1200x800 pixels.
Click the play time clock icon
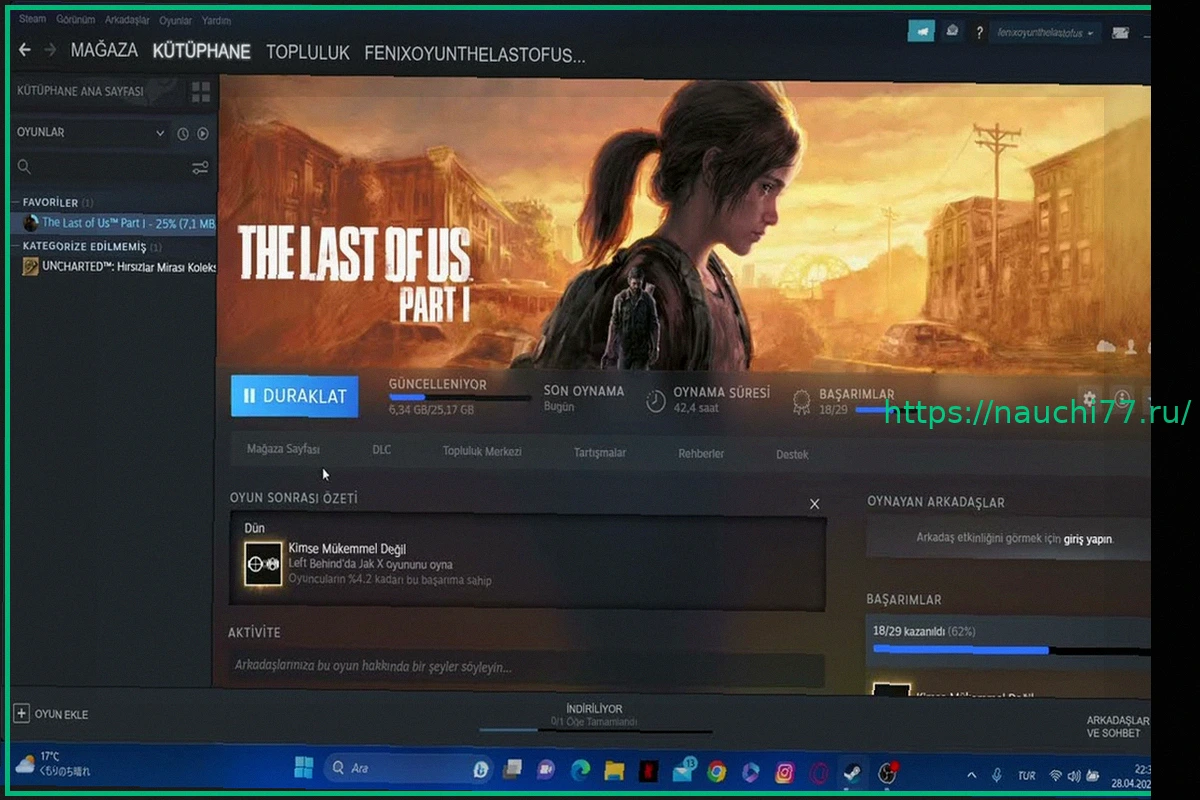click(x=655, y=400)
